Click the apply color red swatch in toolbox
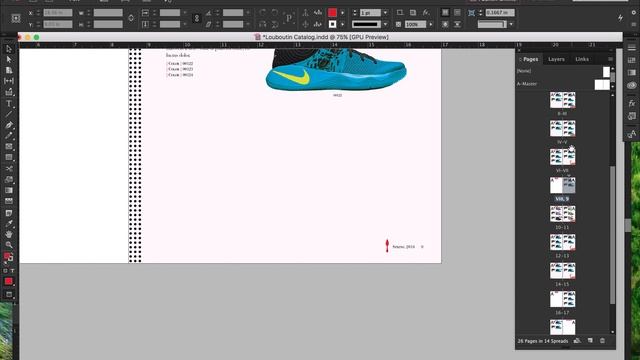This screenshot has height=360, width=640. click(8, 281)
